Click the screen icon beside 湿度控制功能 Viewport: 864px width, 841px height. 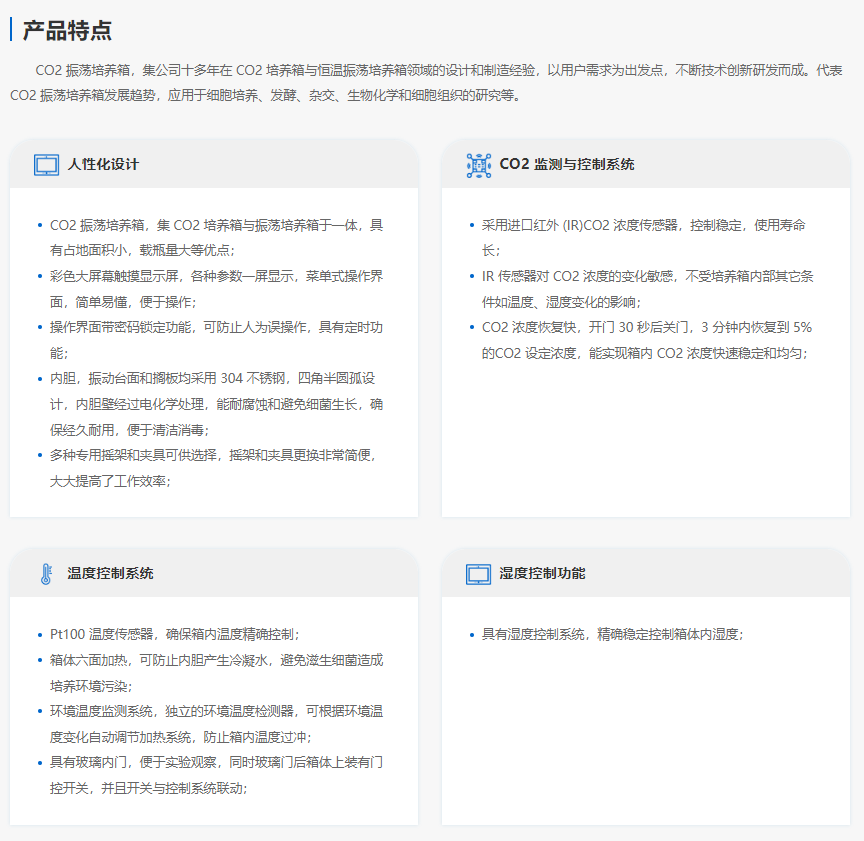coord(479,574)
